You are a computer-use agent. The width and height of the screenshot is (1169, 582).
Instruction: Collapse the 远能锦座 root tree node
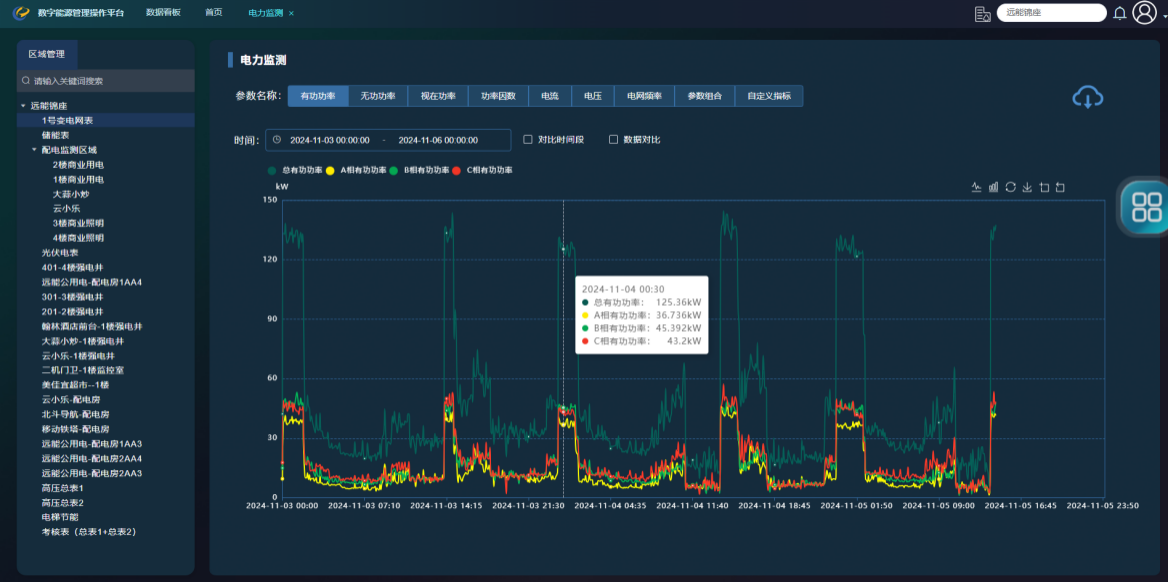pos(23,106)
